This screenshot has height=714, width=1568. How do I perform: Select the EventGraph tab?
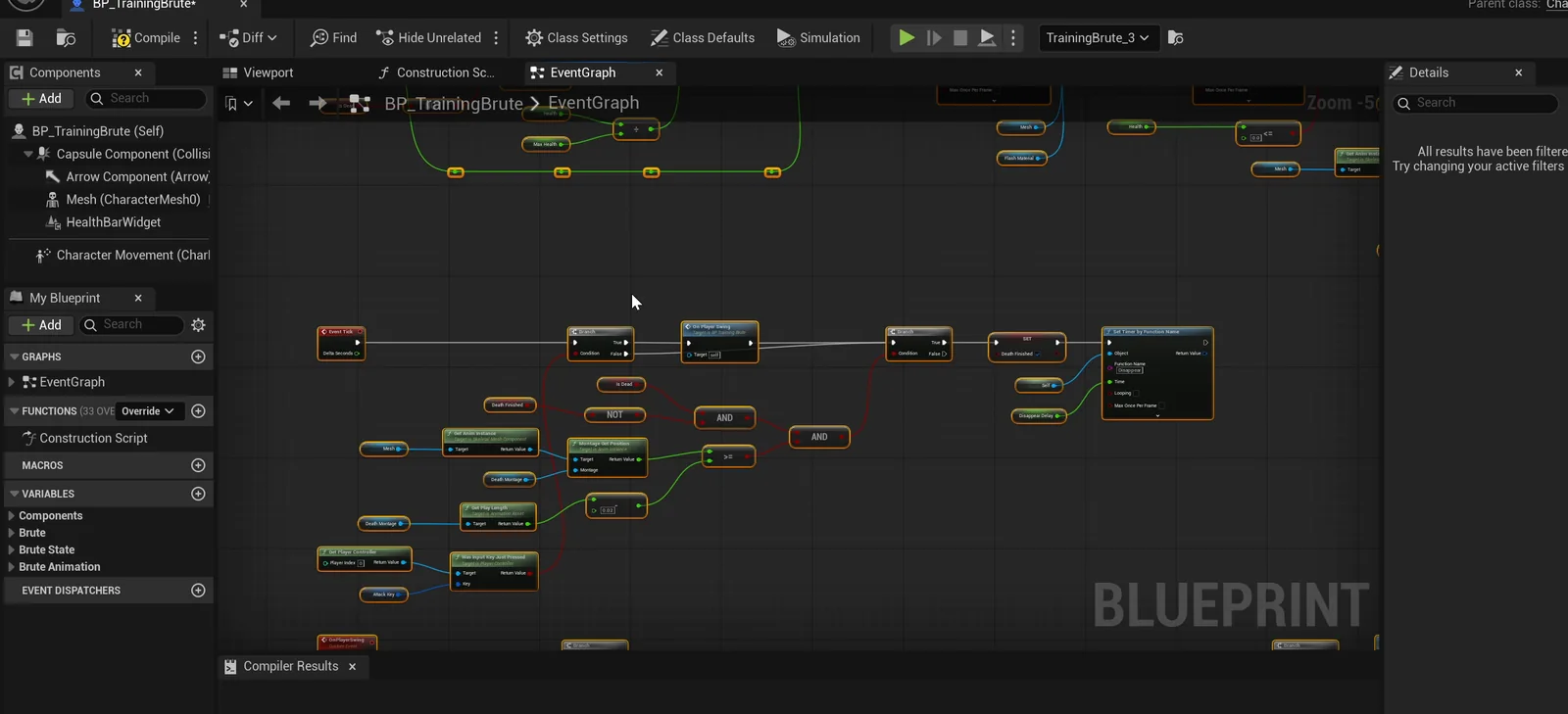pos(583,72)
